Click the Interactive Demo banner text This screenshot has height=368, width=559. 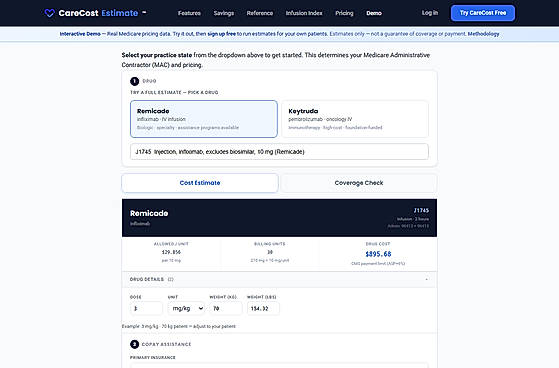(80, 34)
